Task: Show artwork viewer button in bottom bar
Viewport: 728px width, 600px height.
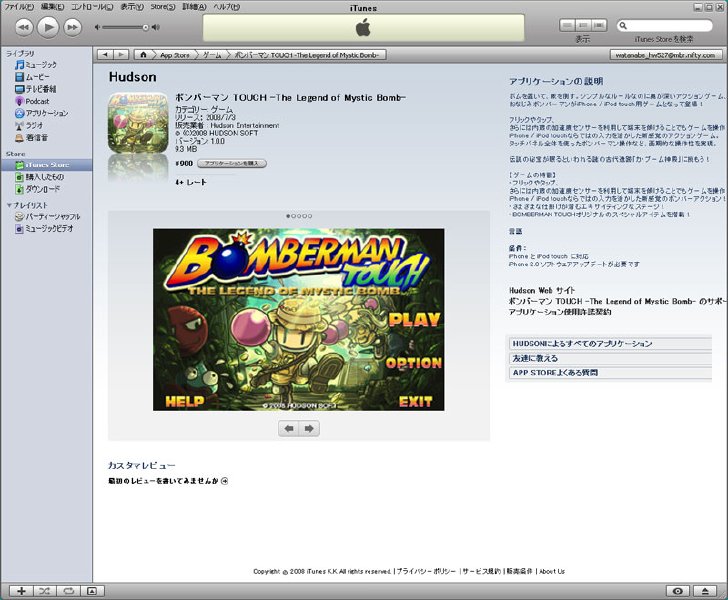Action: coord(92,591)
